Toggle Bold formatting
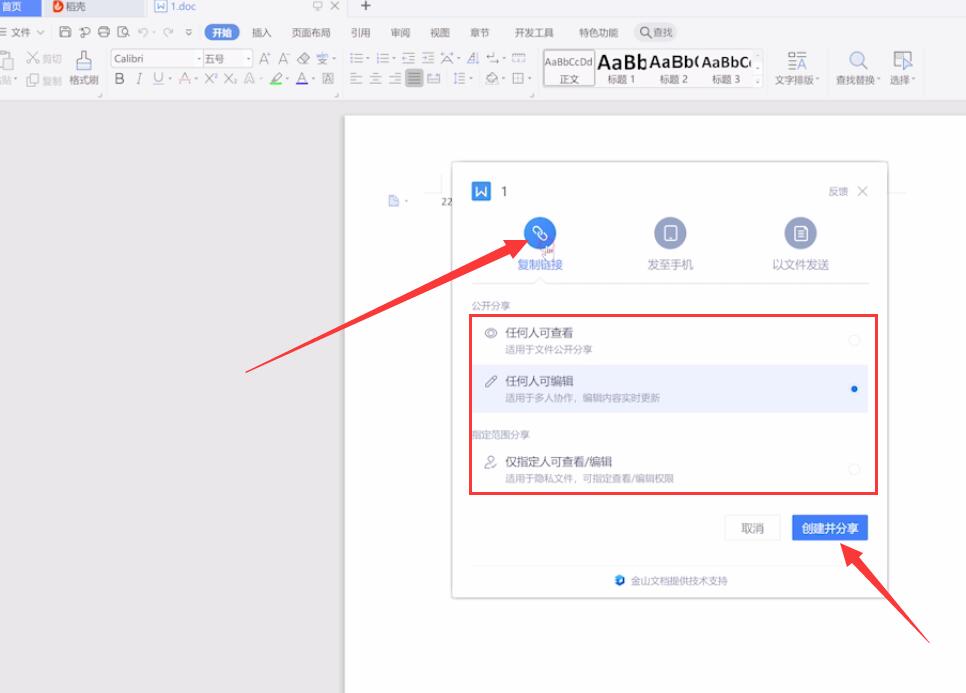This screenshot has width=966, height=693. coord(120,79)
